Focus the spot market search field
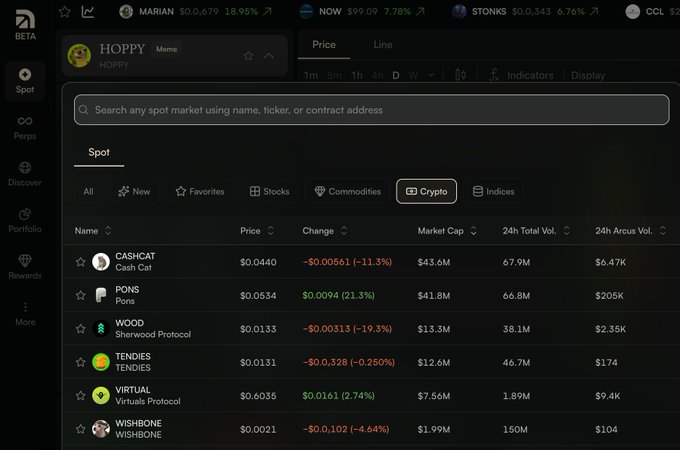 click(x=372, y=110)
